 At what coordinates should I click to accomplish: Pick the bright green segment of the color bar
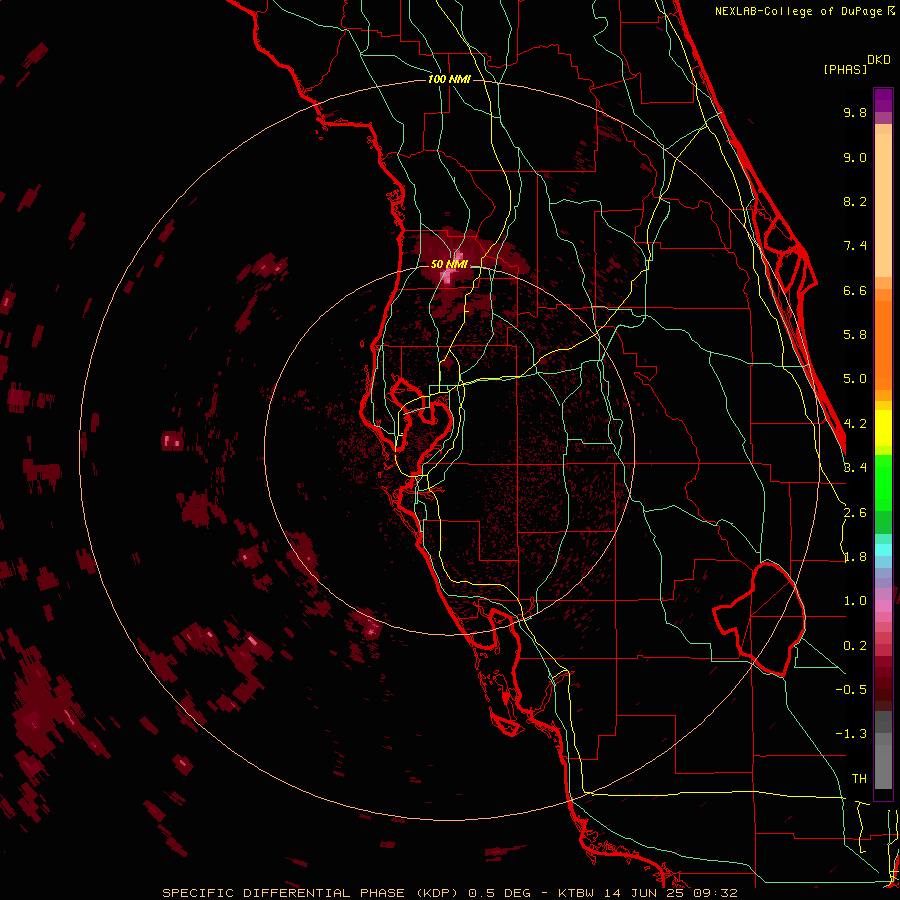[x=883, y=483]
